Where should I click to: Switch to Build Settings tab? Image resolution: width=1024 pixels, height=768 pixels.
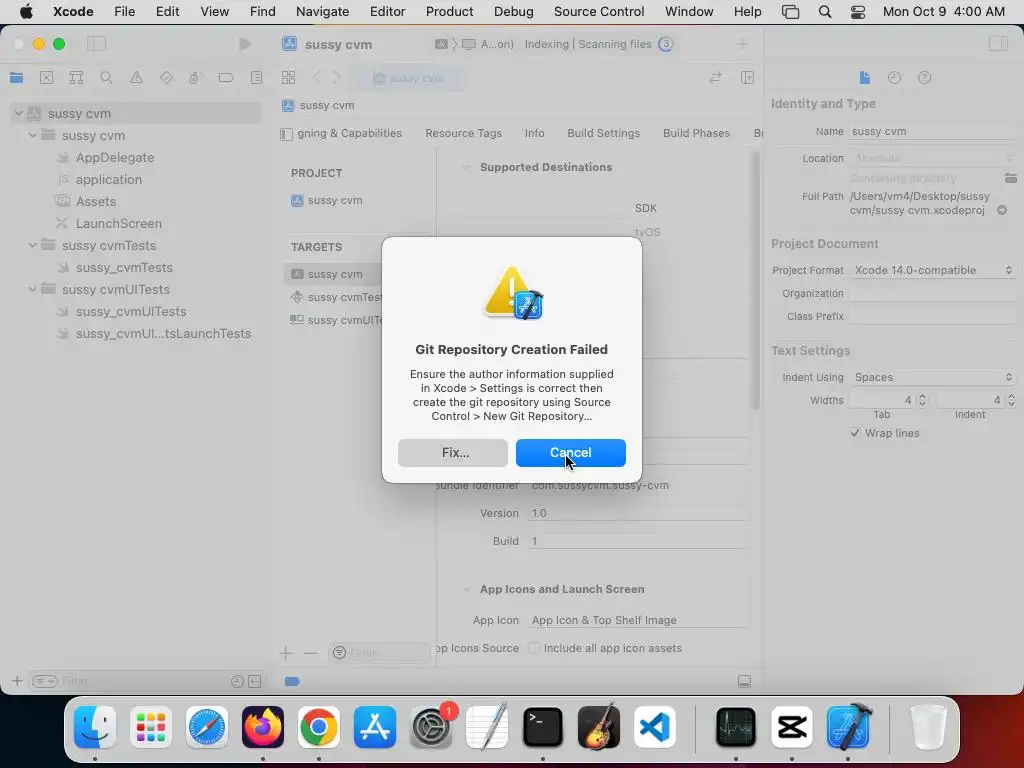click(x=603, y=133)
